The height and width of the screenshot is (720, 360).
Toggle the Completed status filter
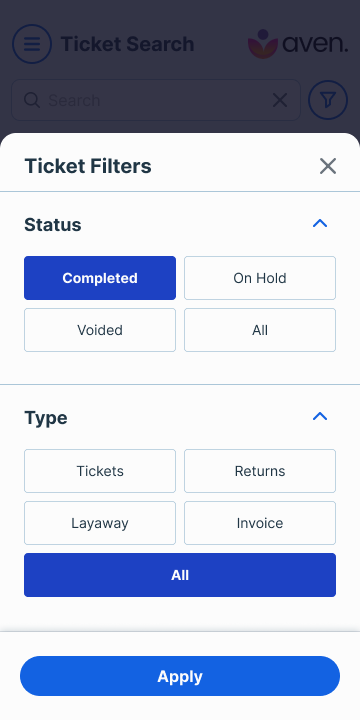[100, 278]
